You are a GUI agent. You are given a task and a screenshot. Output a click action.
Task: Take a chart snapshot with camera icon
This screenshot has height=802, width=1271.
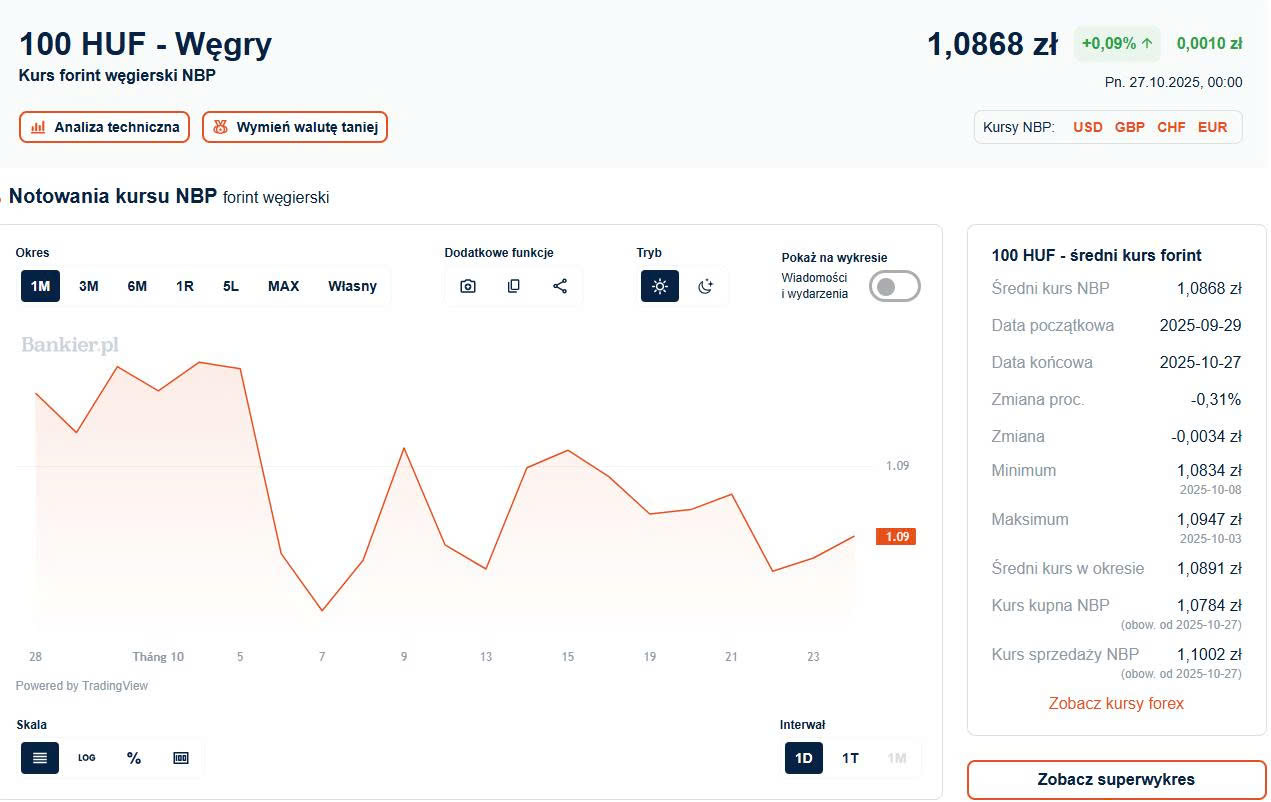(467, 286)
